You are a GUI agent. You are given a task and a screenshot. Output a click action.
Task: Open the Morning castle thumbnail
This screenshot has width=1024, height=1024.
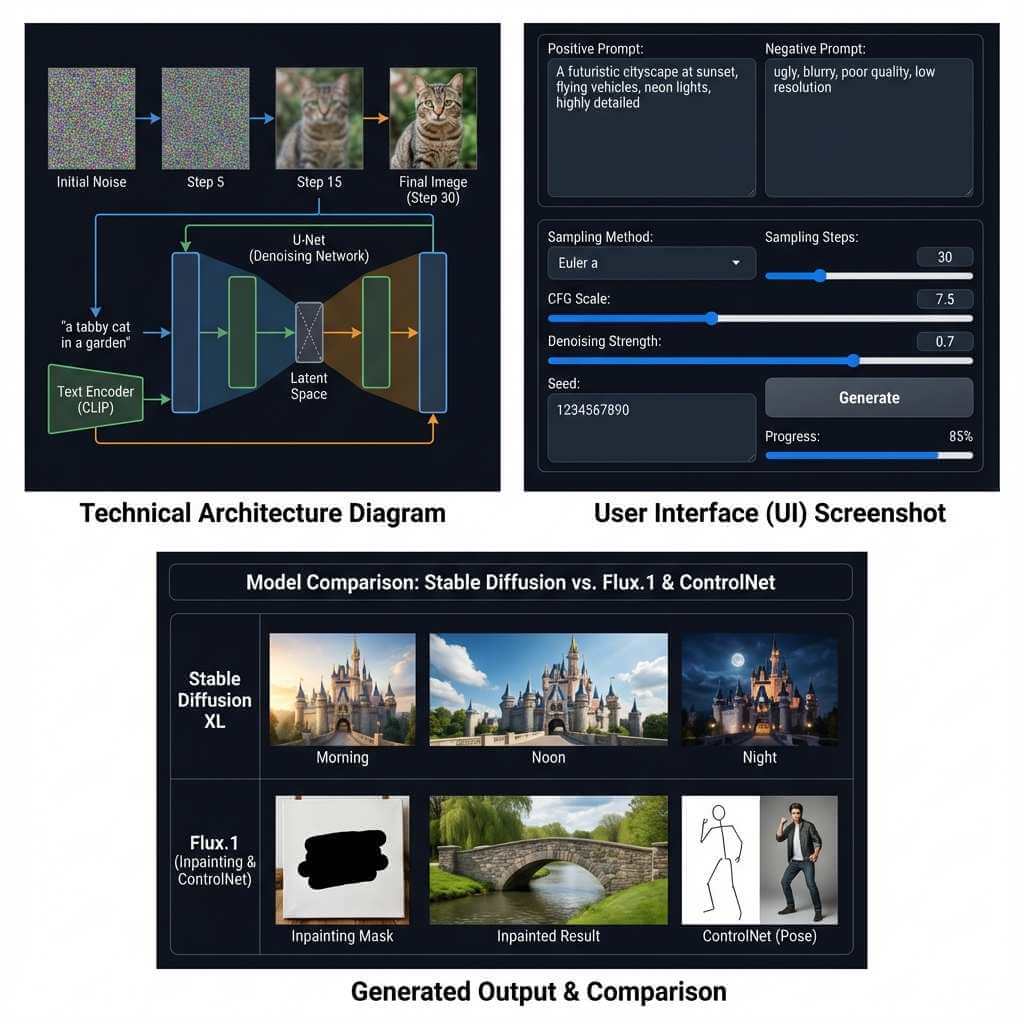(x=342, y=687)
